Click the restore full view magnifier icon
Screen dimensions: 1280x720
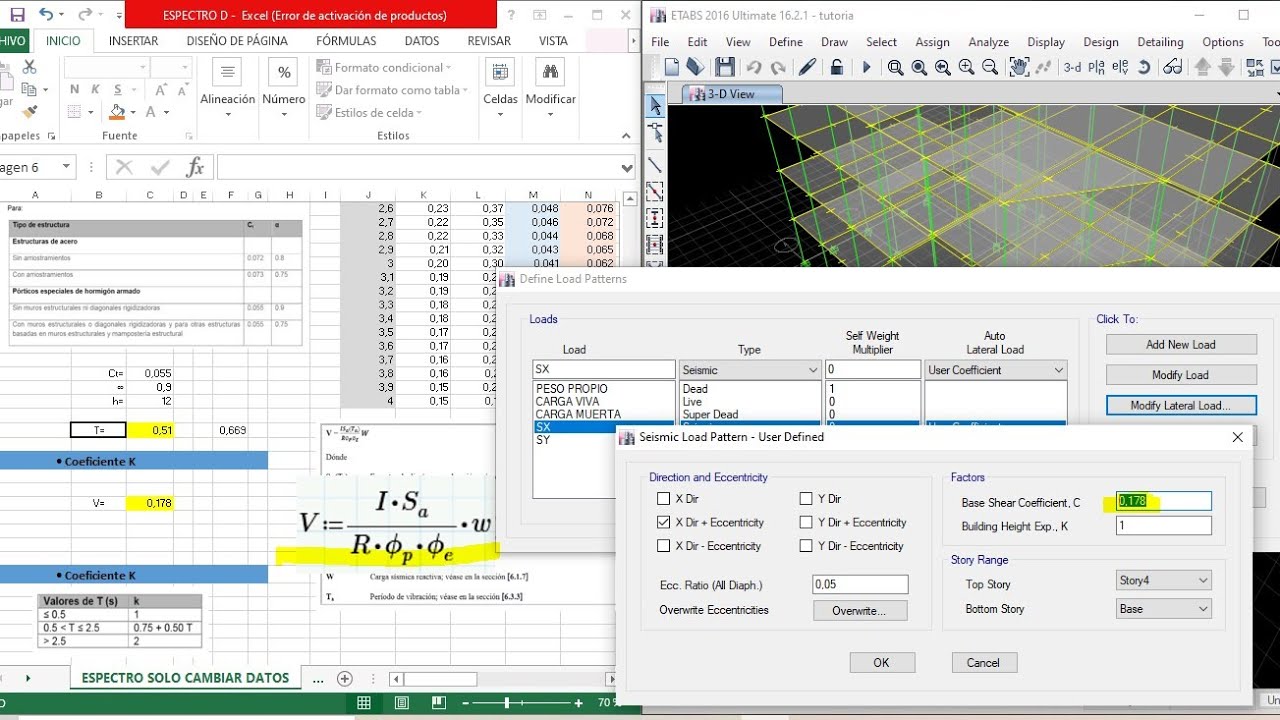919,67
